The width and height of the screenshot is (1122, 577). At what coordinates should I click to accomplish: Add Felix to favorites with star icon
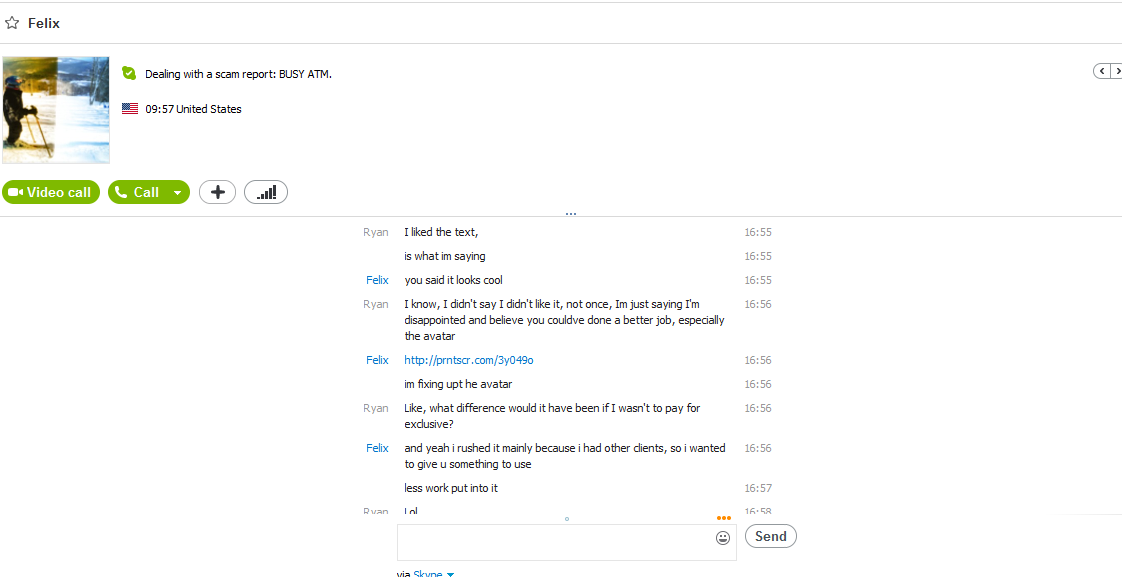11,23
